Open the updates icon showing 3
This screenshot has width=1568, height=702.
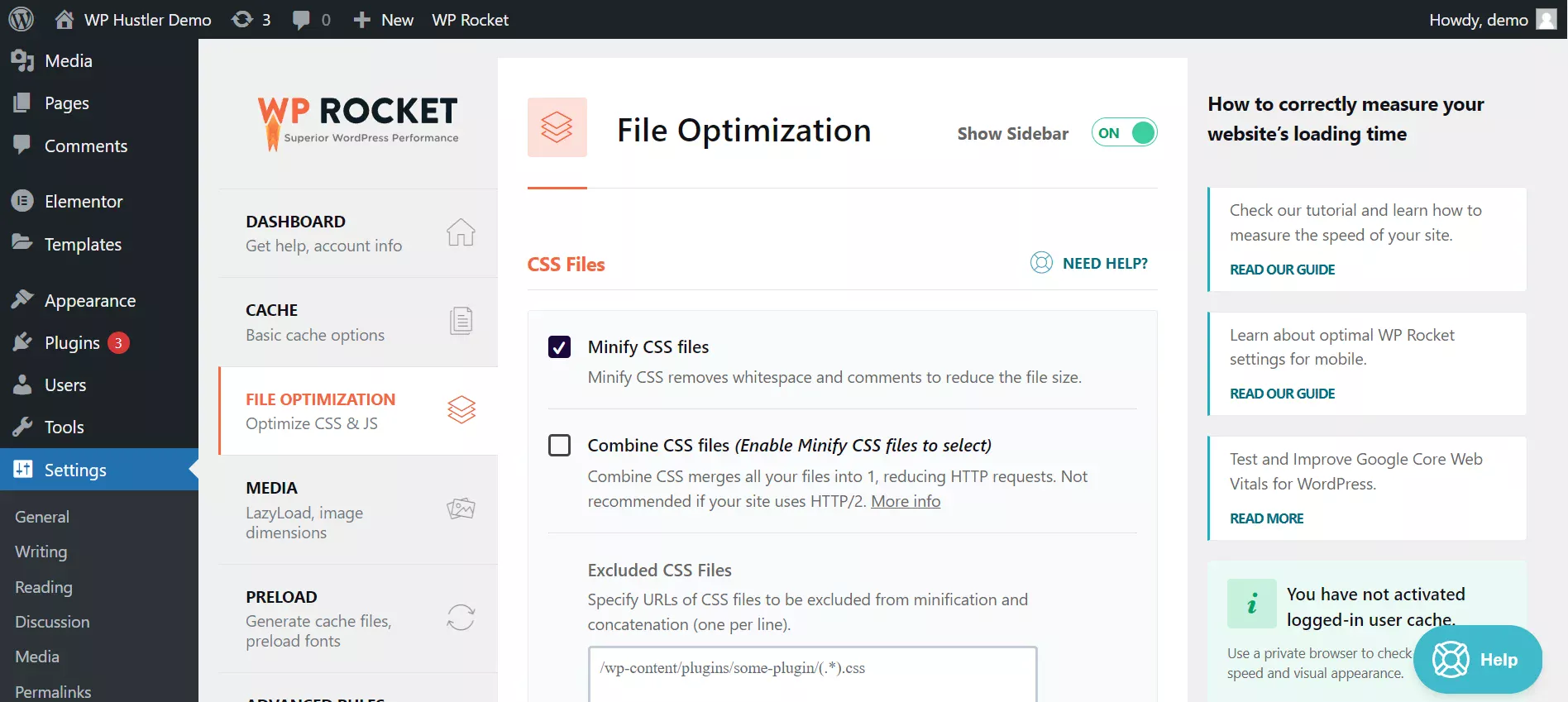point(242,19)
